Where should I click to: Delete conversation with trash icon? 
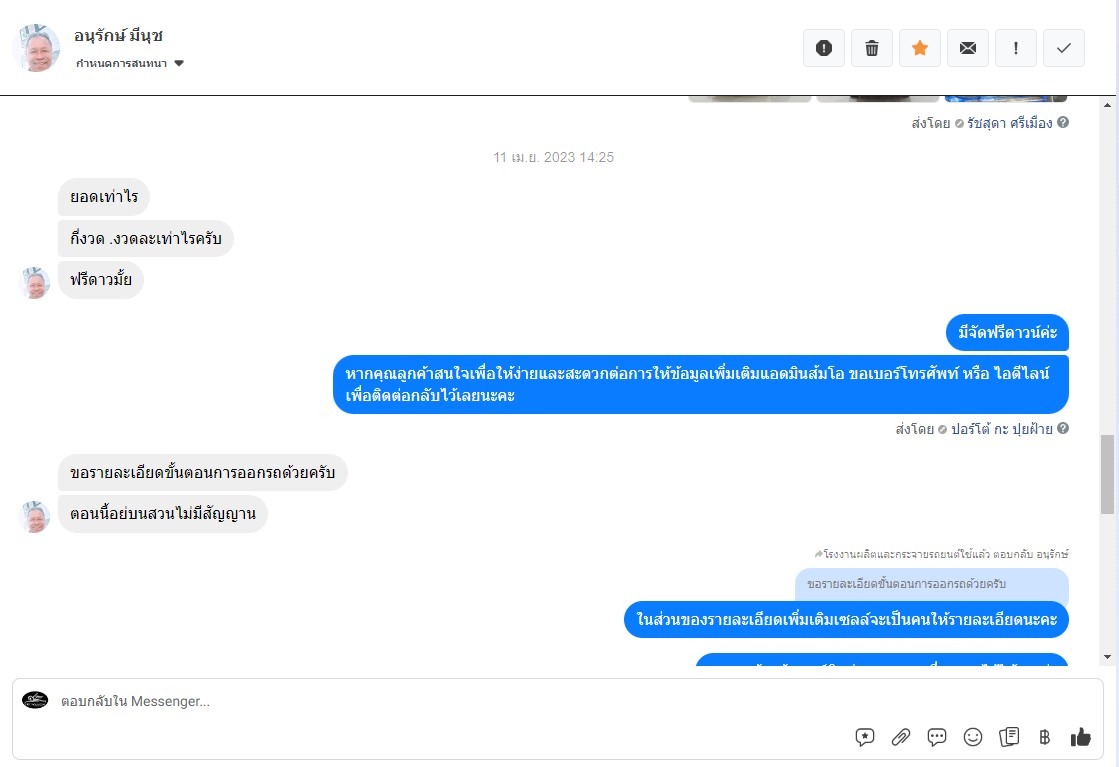pos(871,48)
